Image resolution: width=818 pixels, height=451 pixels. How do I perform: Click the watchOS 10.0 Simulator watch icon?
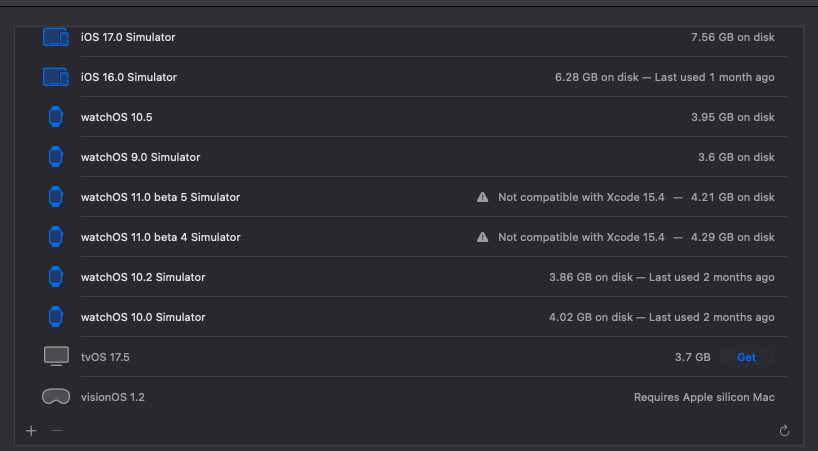tap(56, 317)
